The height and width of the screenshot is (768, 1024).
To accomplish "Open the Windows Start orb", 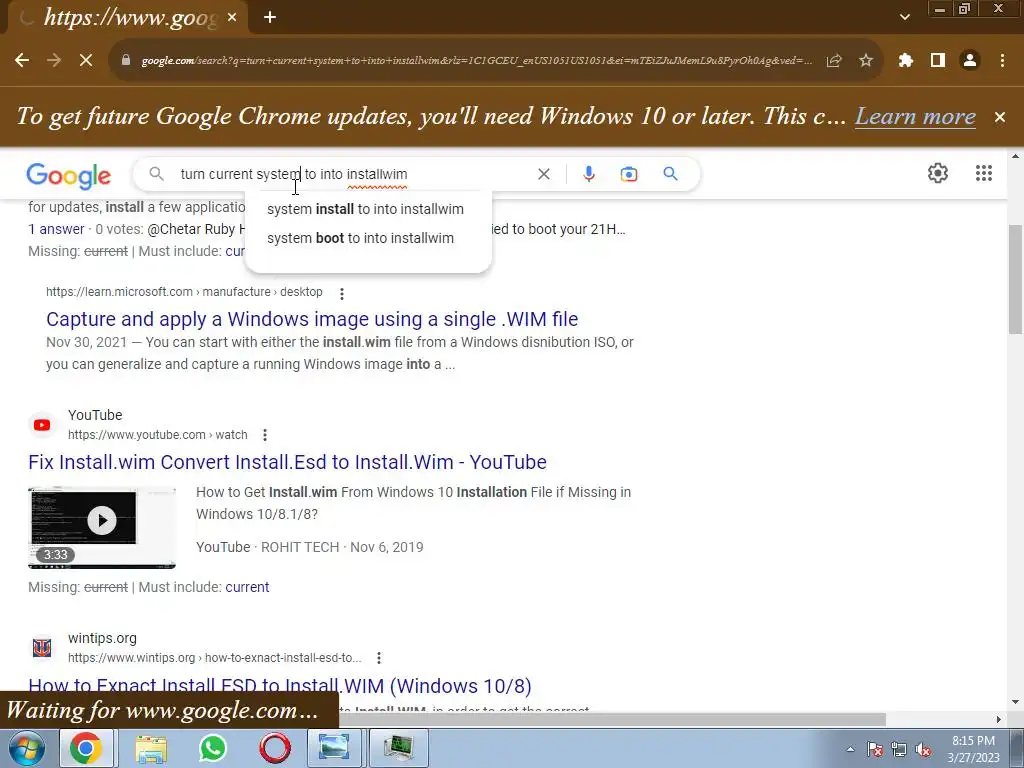I will [26, 748].
